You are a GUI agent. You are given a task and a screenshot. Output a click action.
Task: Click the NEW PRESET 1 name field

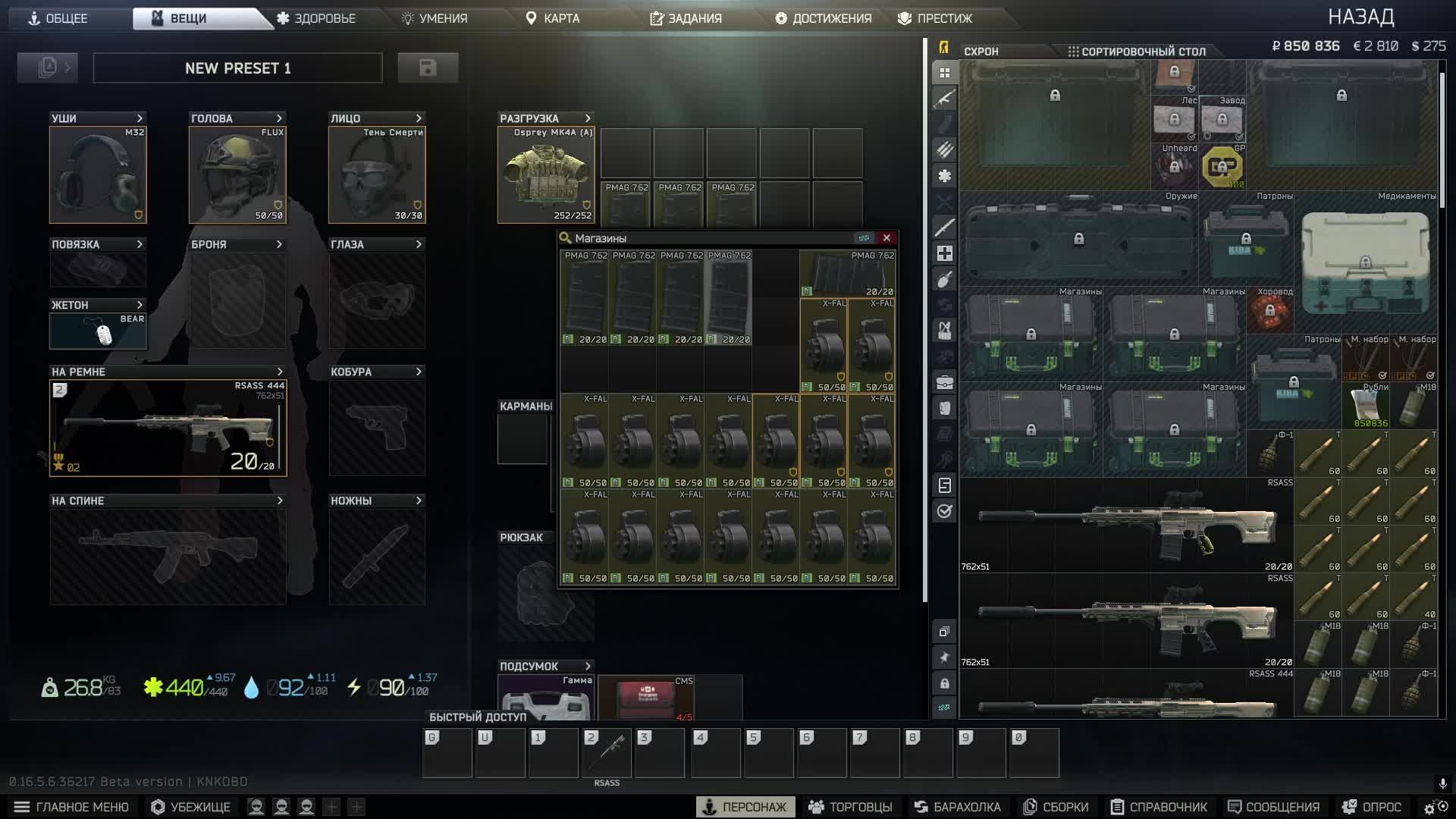click(237, 68)
